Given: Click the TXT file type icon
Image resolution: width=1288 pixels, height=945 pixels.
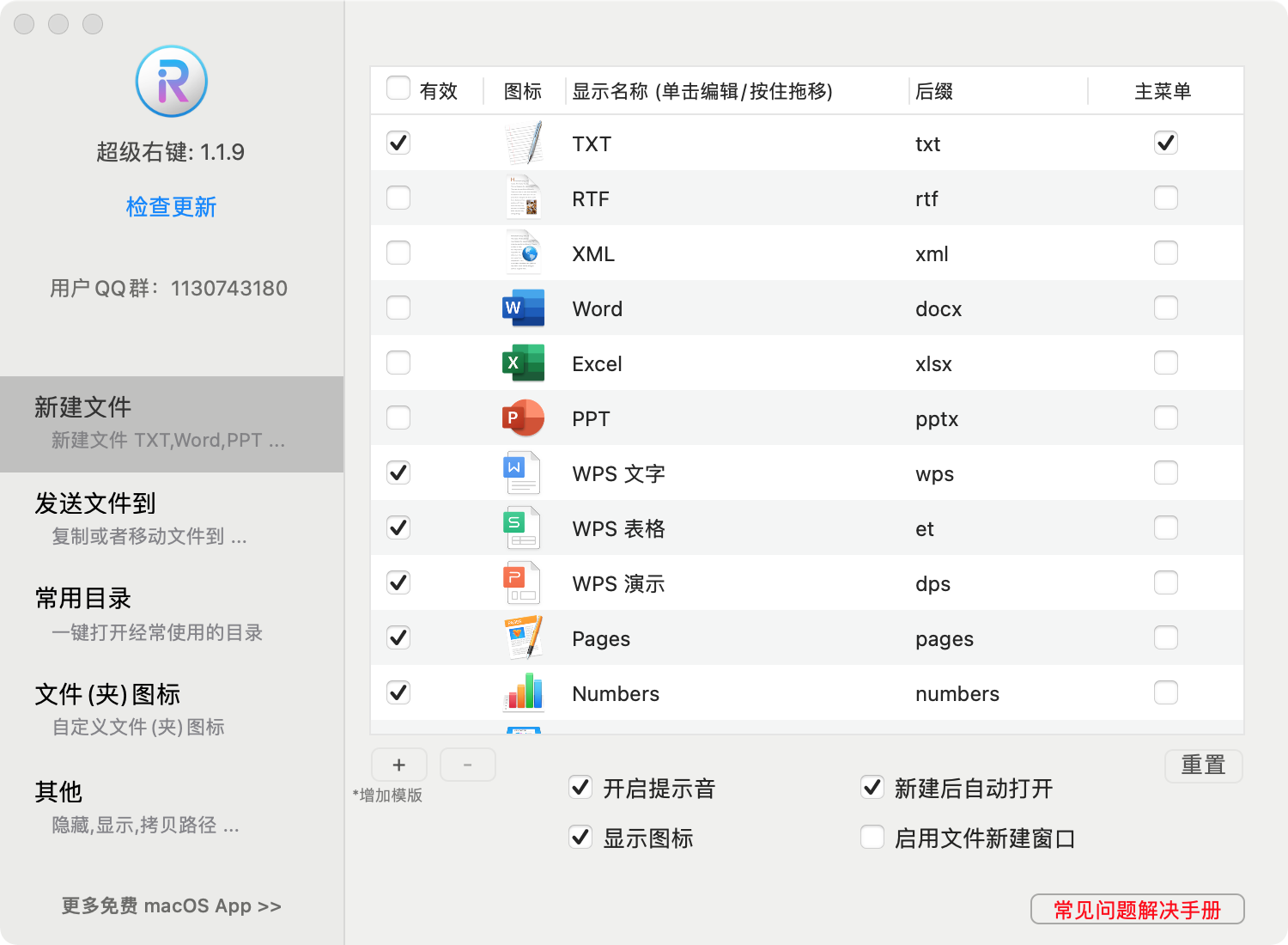Looking at the screenshot, I should click(524, 143).
